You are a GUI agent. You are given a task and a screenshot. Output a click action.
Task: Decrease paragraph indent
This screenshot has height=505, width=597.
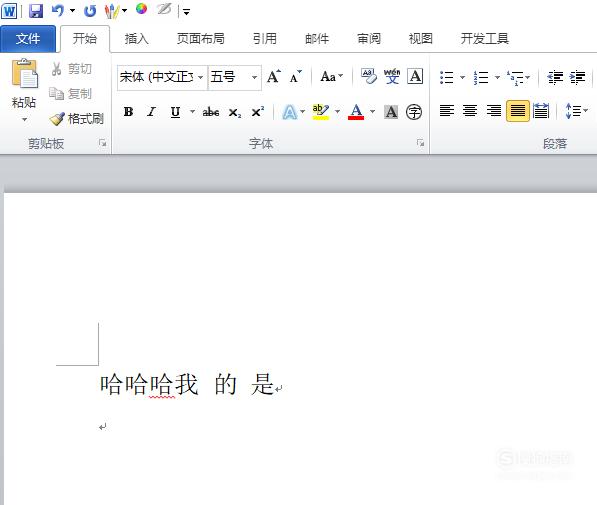click(x=555, y=77)
